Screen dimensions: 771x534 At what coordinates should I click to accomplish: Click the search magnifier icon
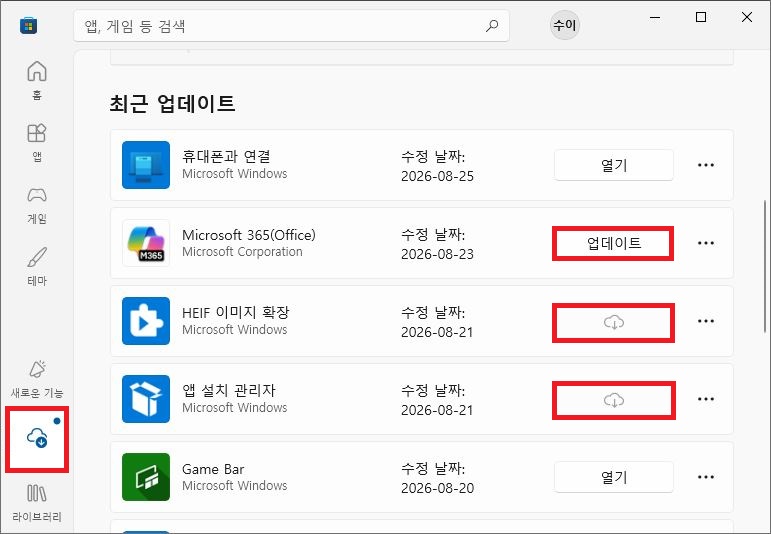pos(492,26)
